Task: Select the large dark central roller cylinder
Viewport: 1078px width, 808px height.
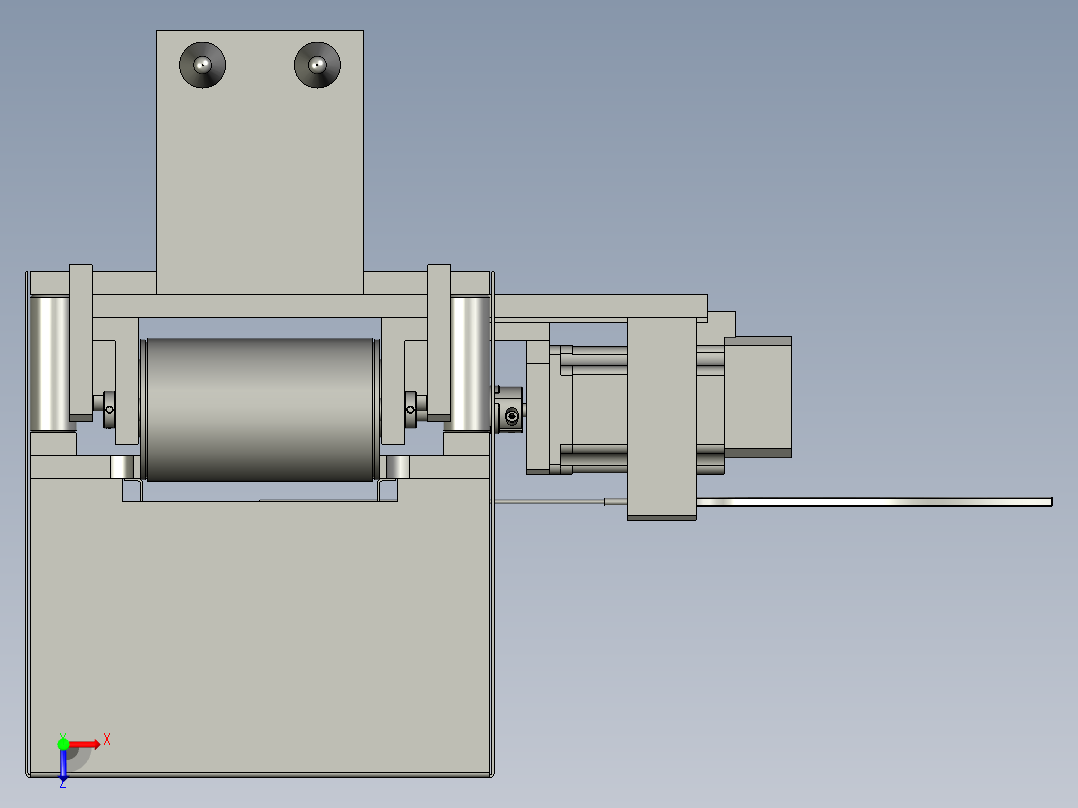Action: (260, 409)
